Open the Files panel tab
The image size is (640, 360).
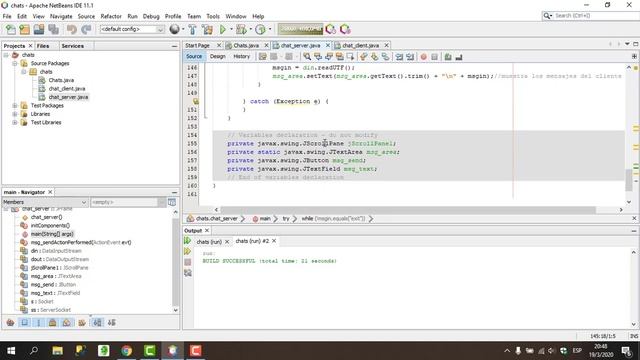tap(43, 46)
